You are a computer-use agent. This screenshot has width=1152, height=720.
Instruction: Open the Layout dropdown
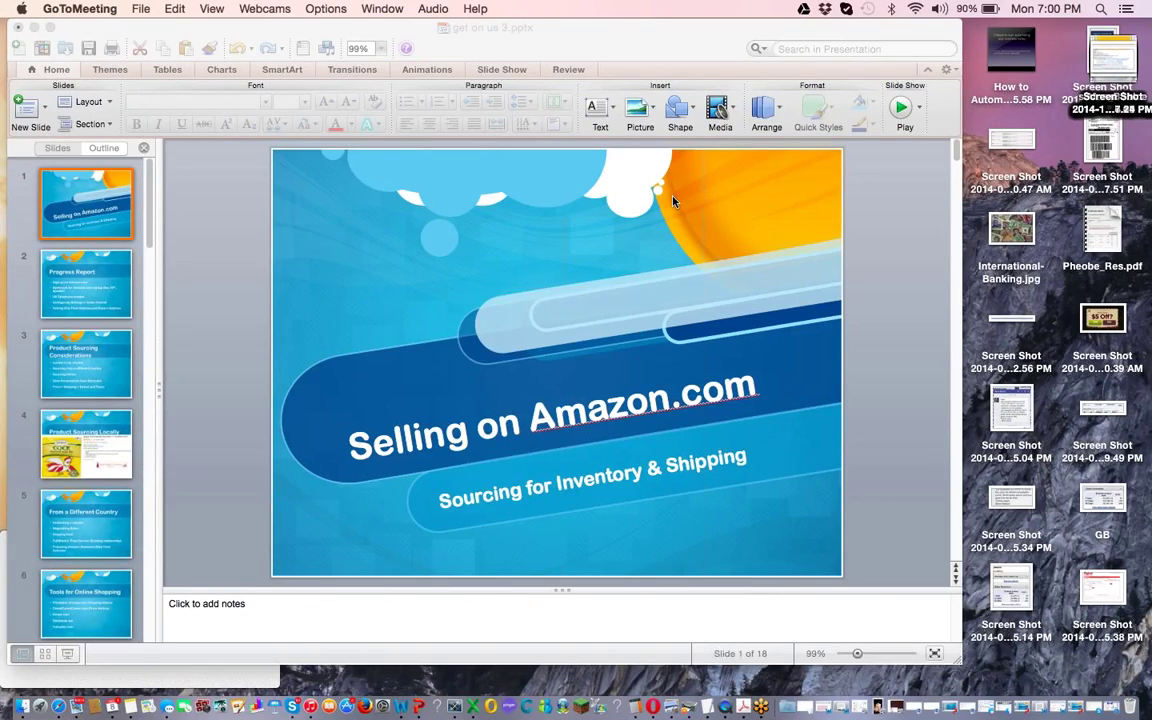(x=85, y=101)
